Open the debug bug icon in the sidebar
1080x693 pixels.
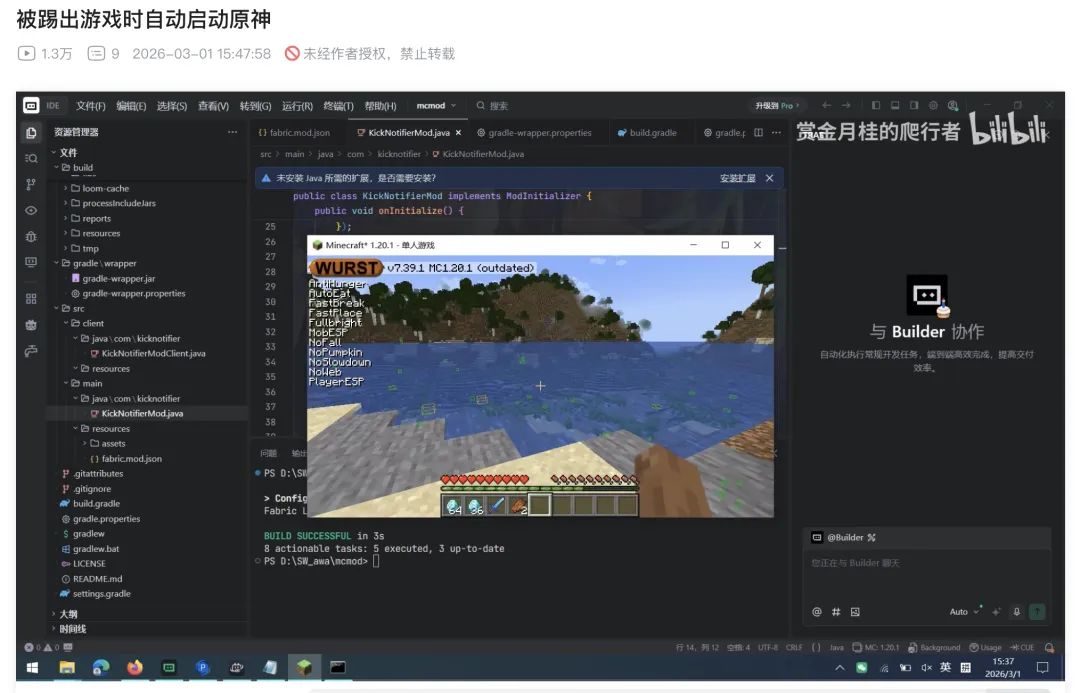pos(31,236)
